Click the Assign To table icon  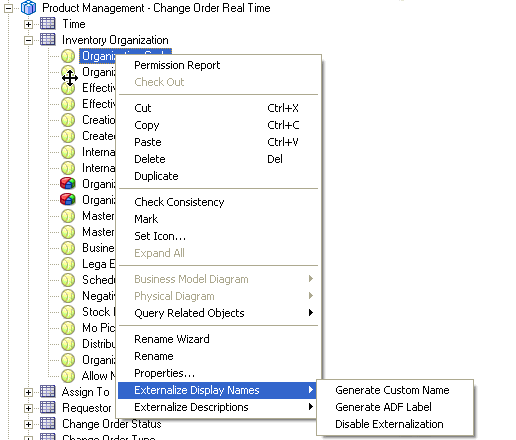[48, 392]
